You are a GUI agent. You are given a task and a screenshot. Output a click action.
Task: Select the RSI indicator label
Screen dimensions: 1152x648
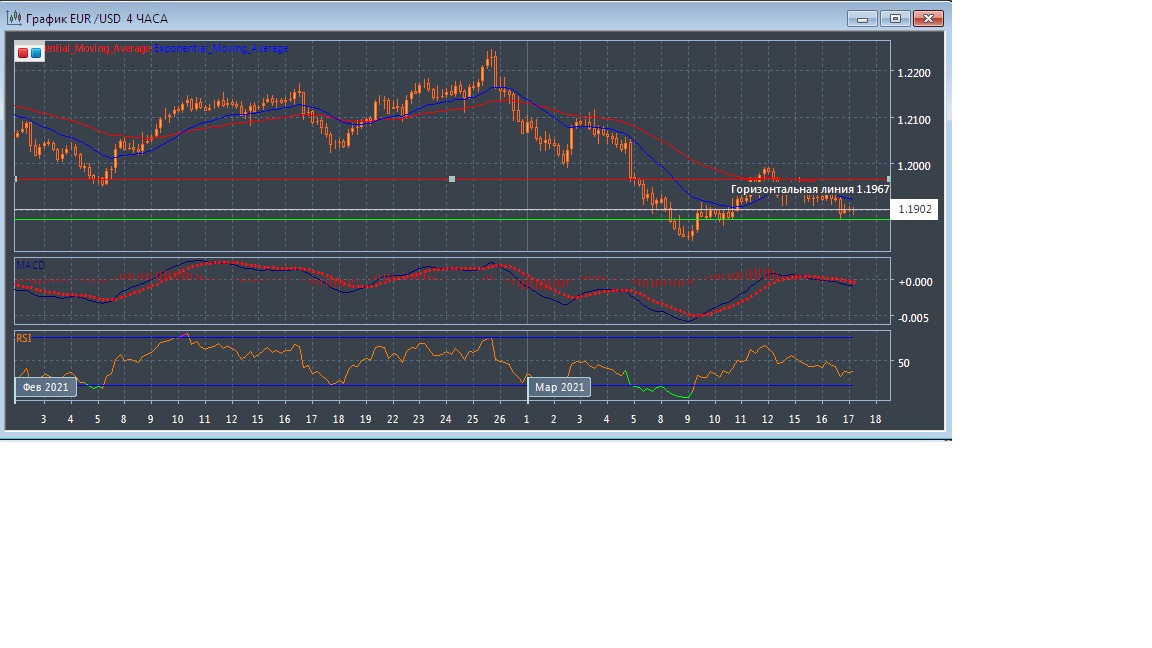click(23, 339)
